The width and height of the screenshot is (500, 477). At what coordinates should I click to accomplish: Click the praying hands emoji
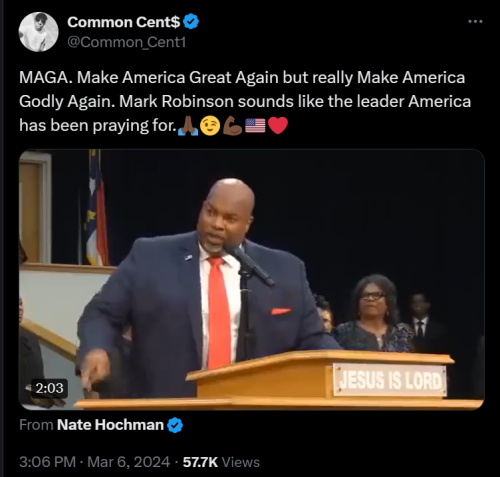tap(188, 126)
